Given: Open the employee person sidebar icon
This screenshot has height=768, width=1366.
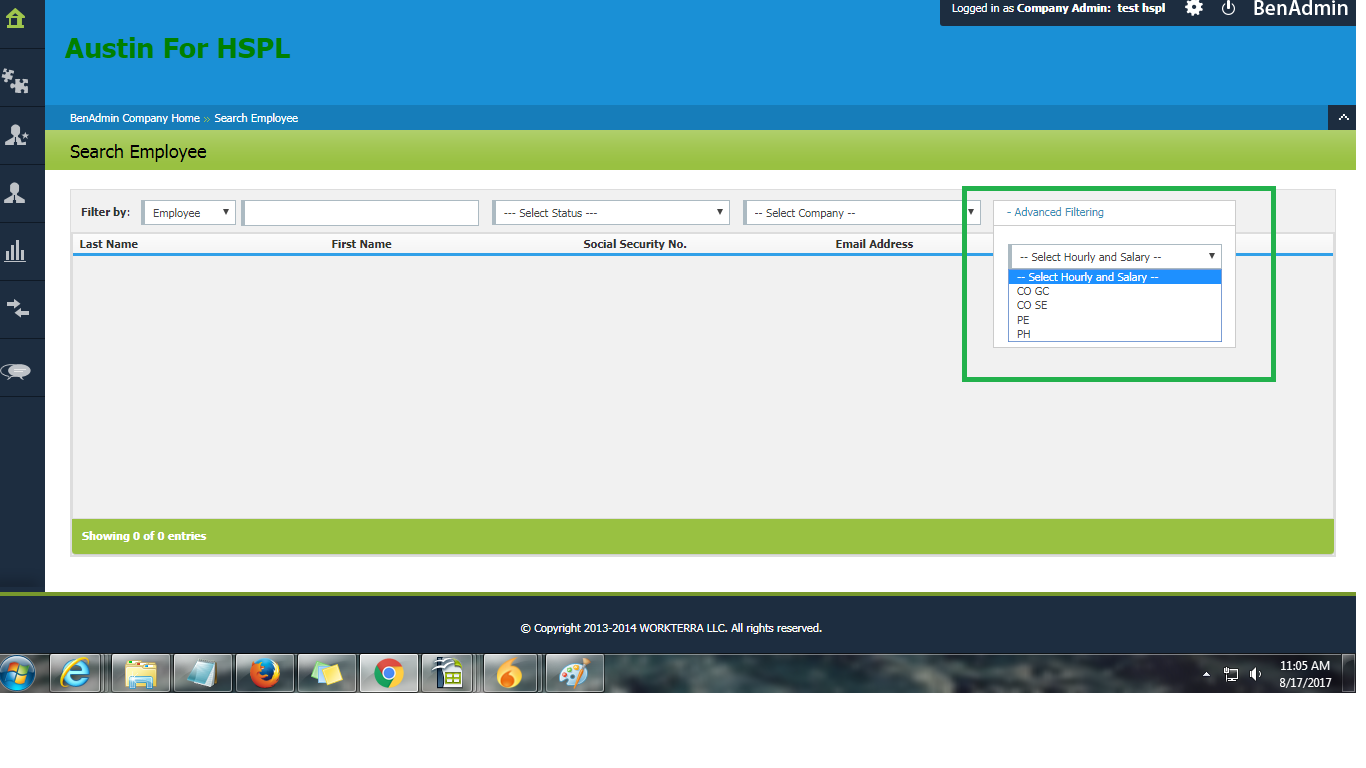Looking at the screenshot, I should coord(16,194).
